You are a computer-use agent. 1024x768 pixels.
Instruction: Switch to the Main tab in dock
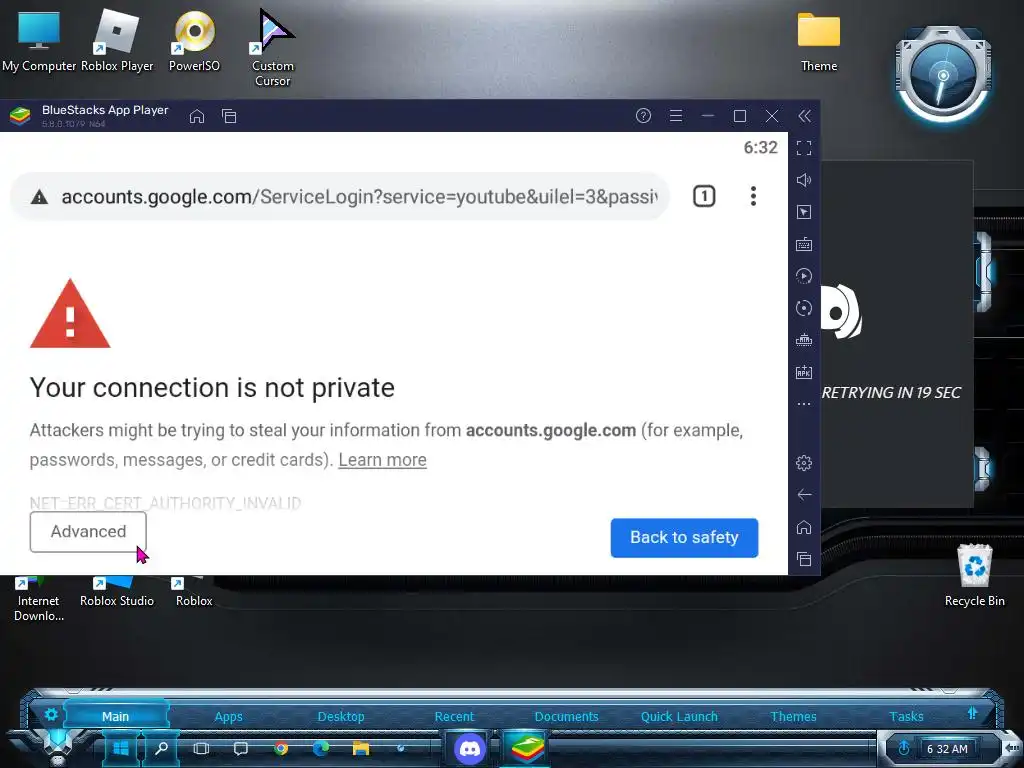pyautogui.click(x=115, y=716)
